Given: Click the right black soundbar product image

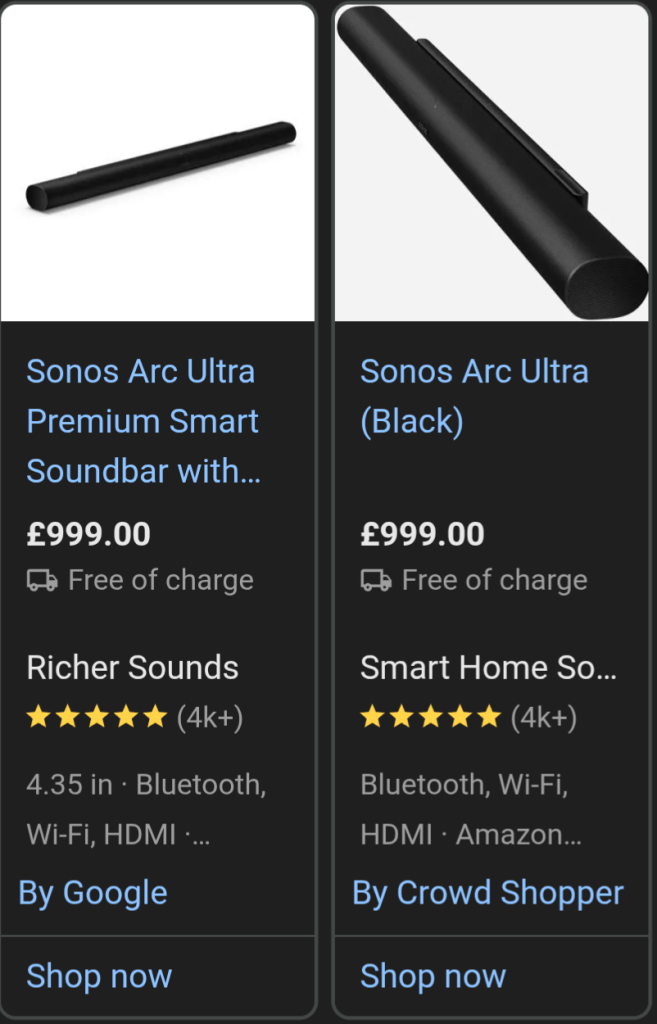Looking at the screenshot, I should point(492,161).
